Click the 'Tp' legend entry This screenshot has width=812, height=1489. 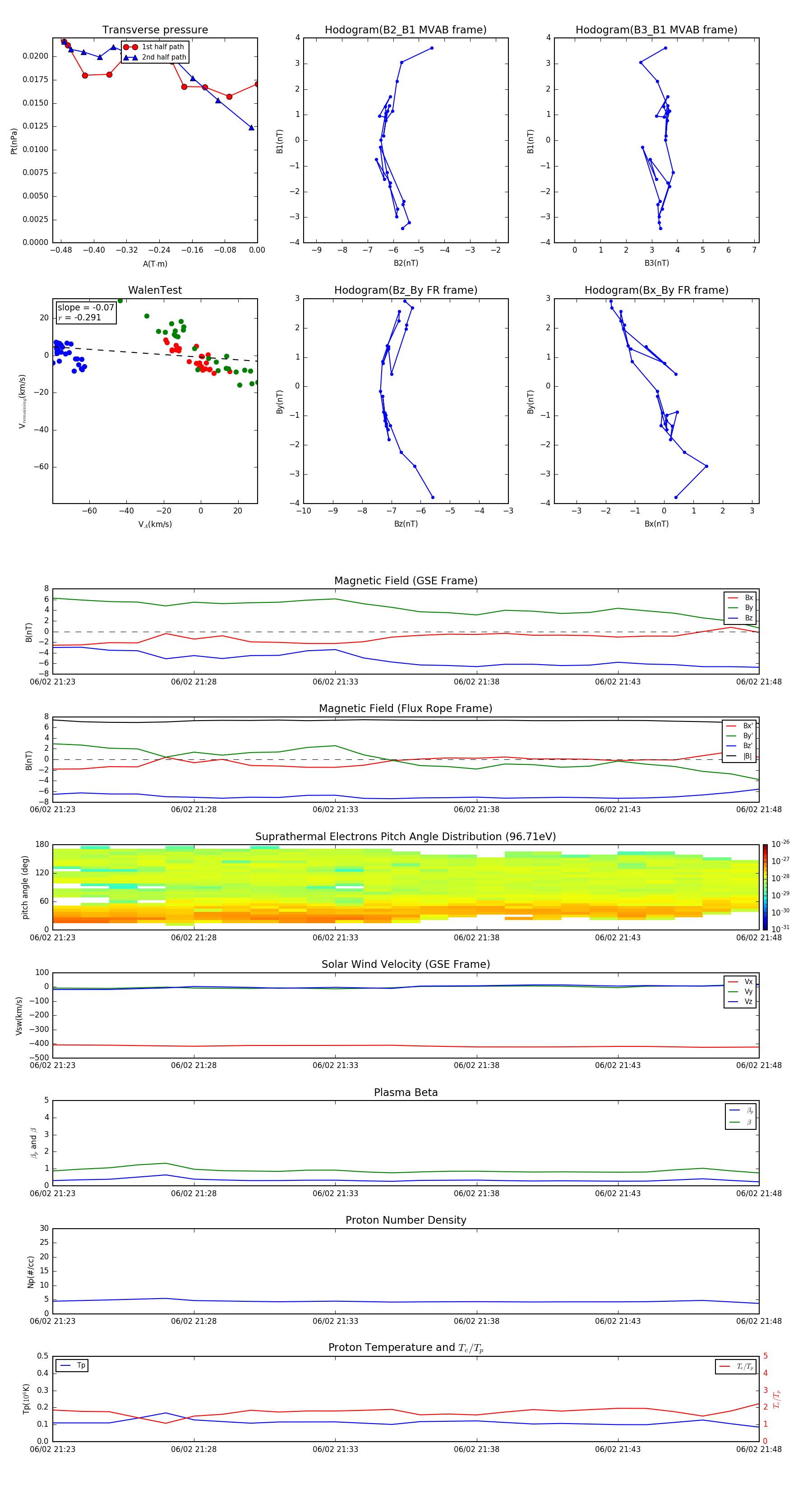tap(72, 1365)
